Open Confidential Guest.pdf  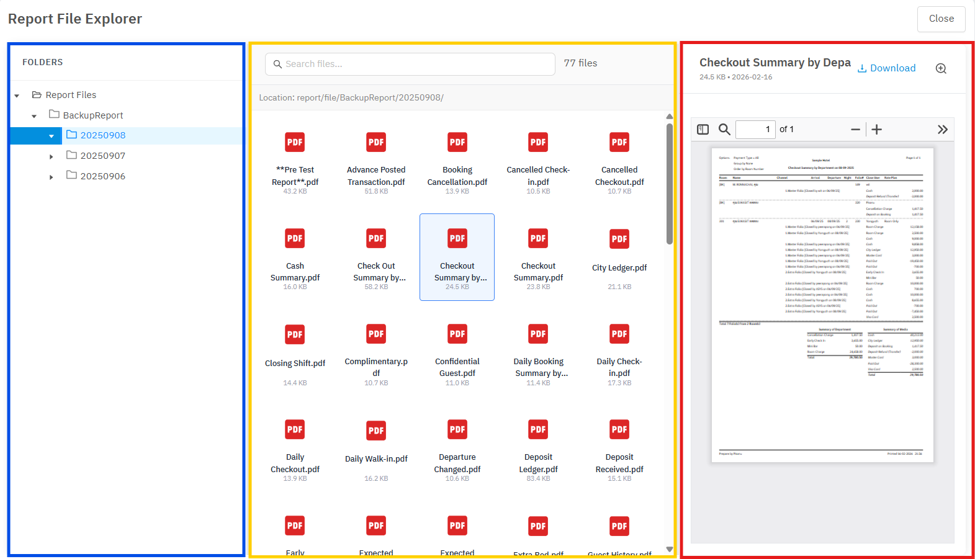point(457,353)
